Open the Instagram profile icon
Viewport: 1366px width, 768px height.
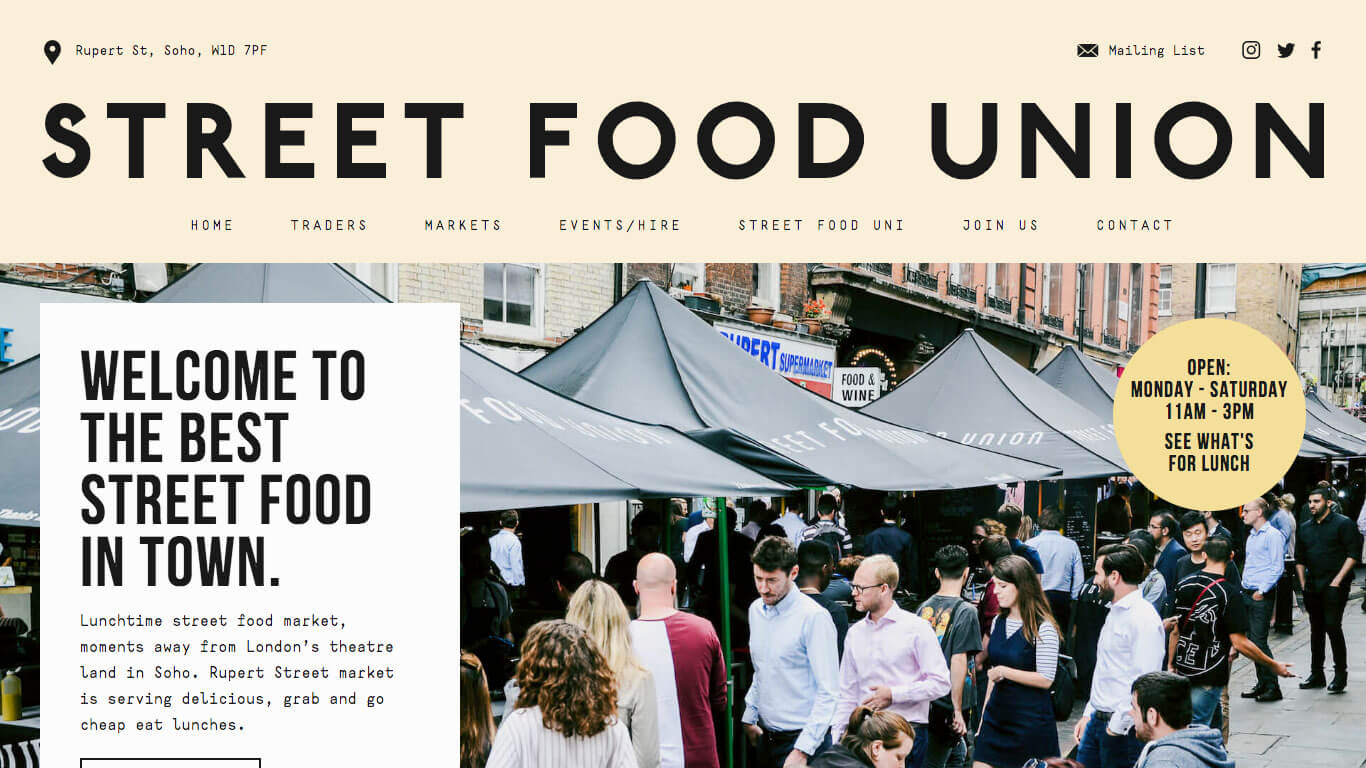point(1251,50)
